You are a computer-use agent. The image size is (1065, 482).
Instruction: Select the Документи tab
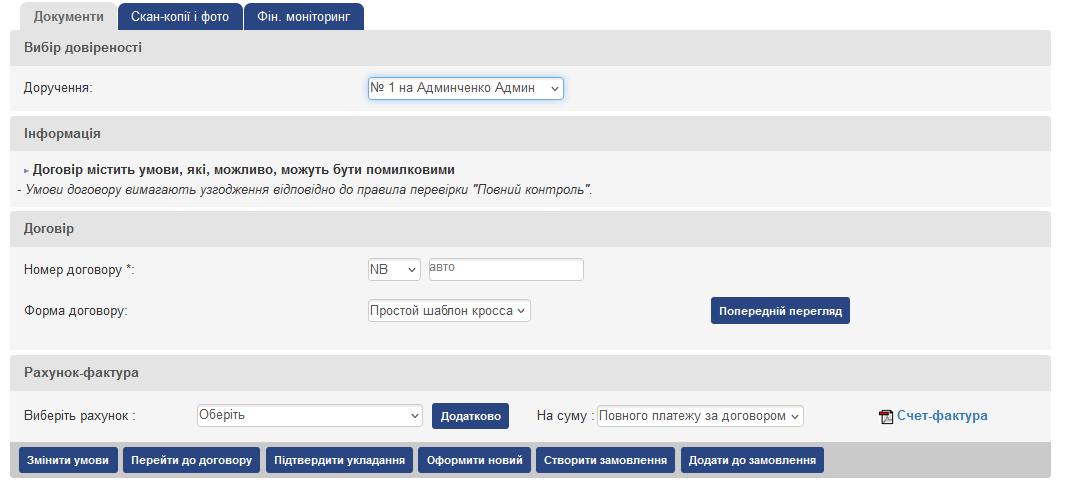pos(68,17)
